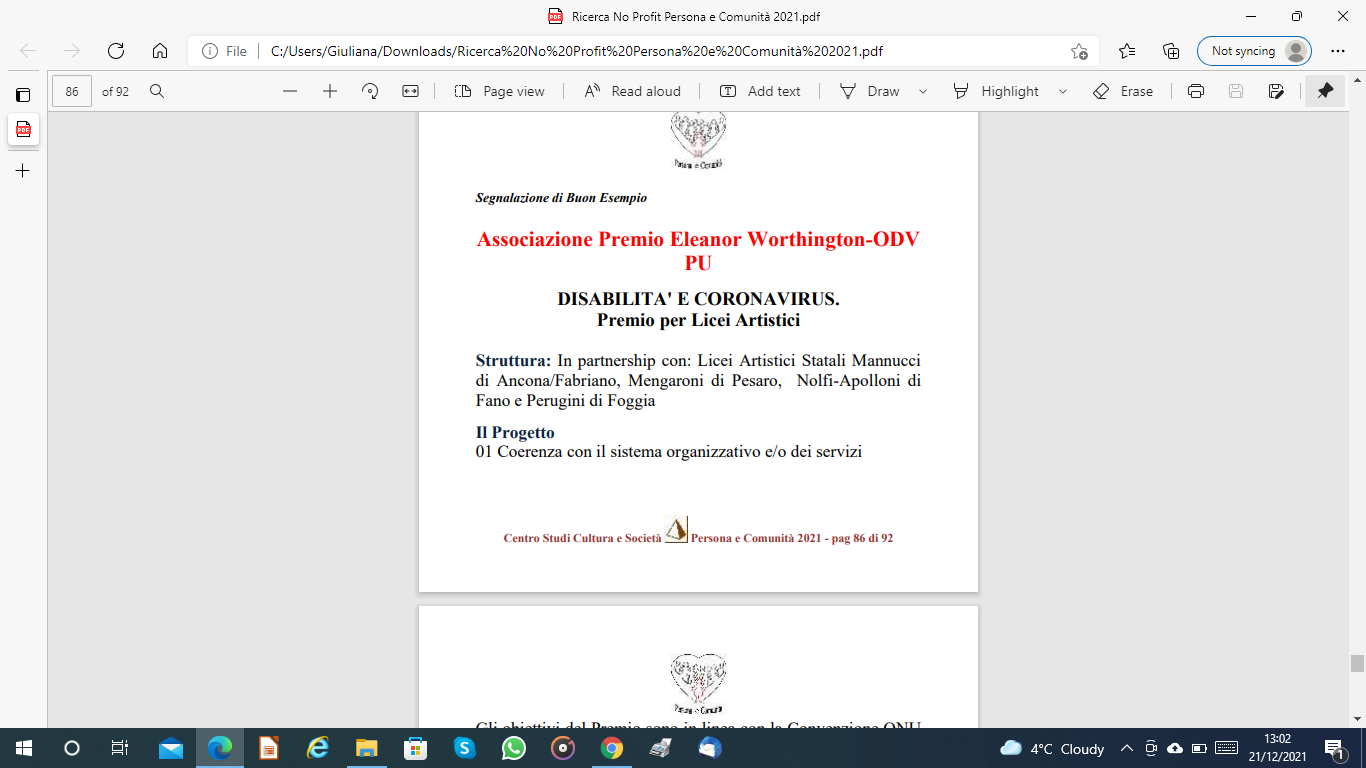1366x768 pixels.
Task: Click the Fit to width icon
Action: tap(410, 91)
